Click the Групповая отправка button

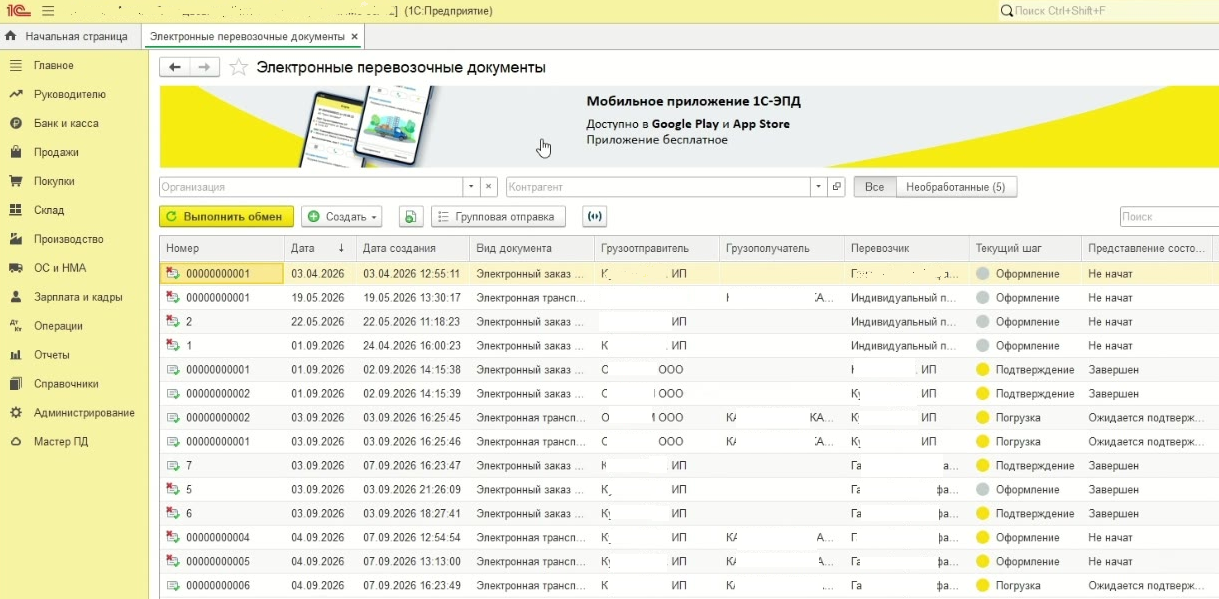(x=498, y=216)
